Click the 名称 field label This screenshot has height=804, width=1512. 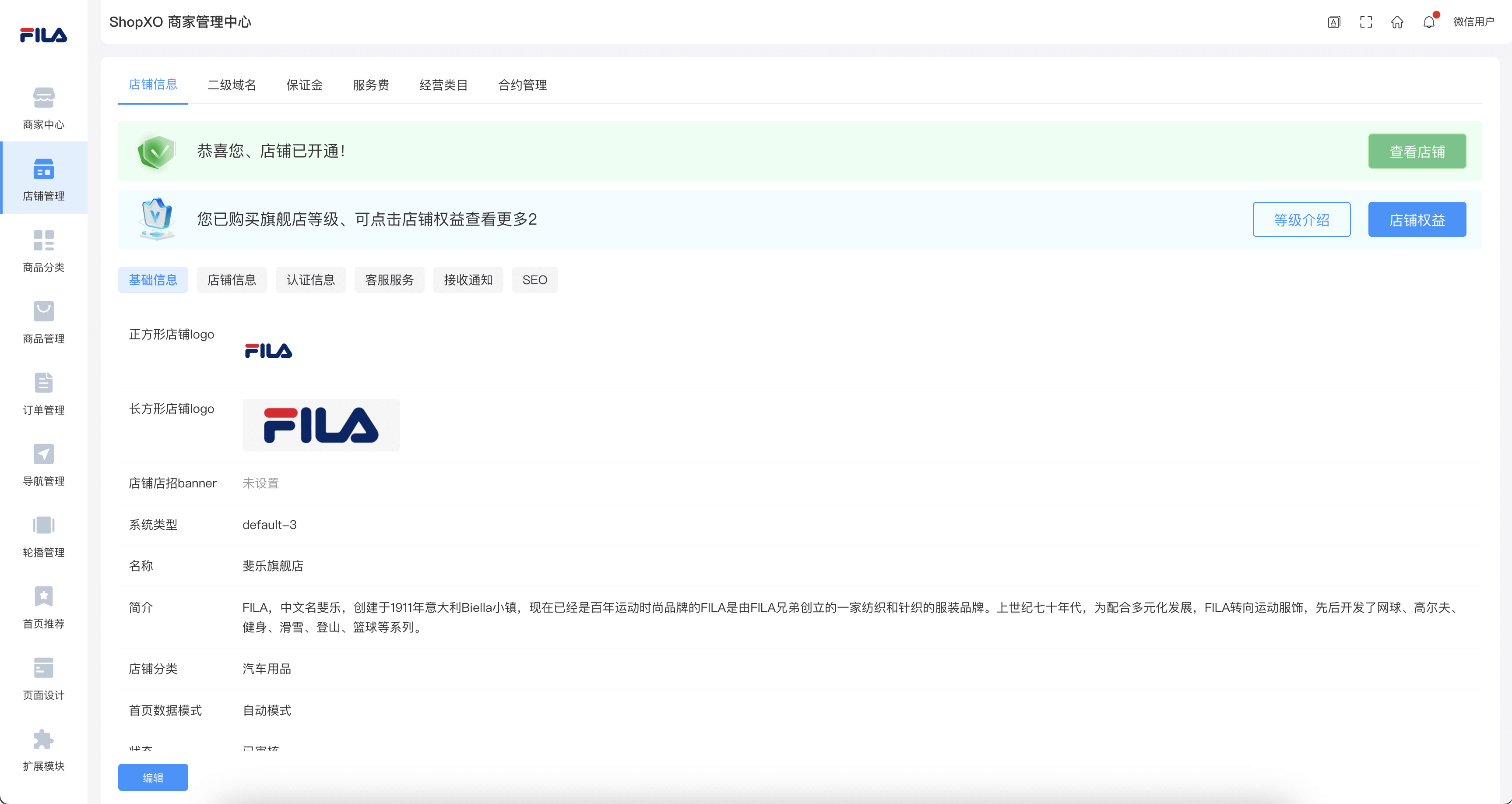(x=140, y=566)
